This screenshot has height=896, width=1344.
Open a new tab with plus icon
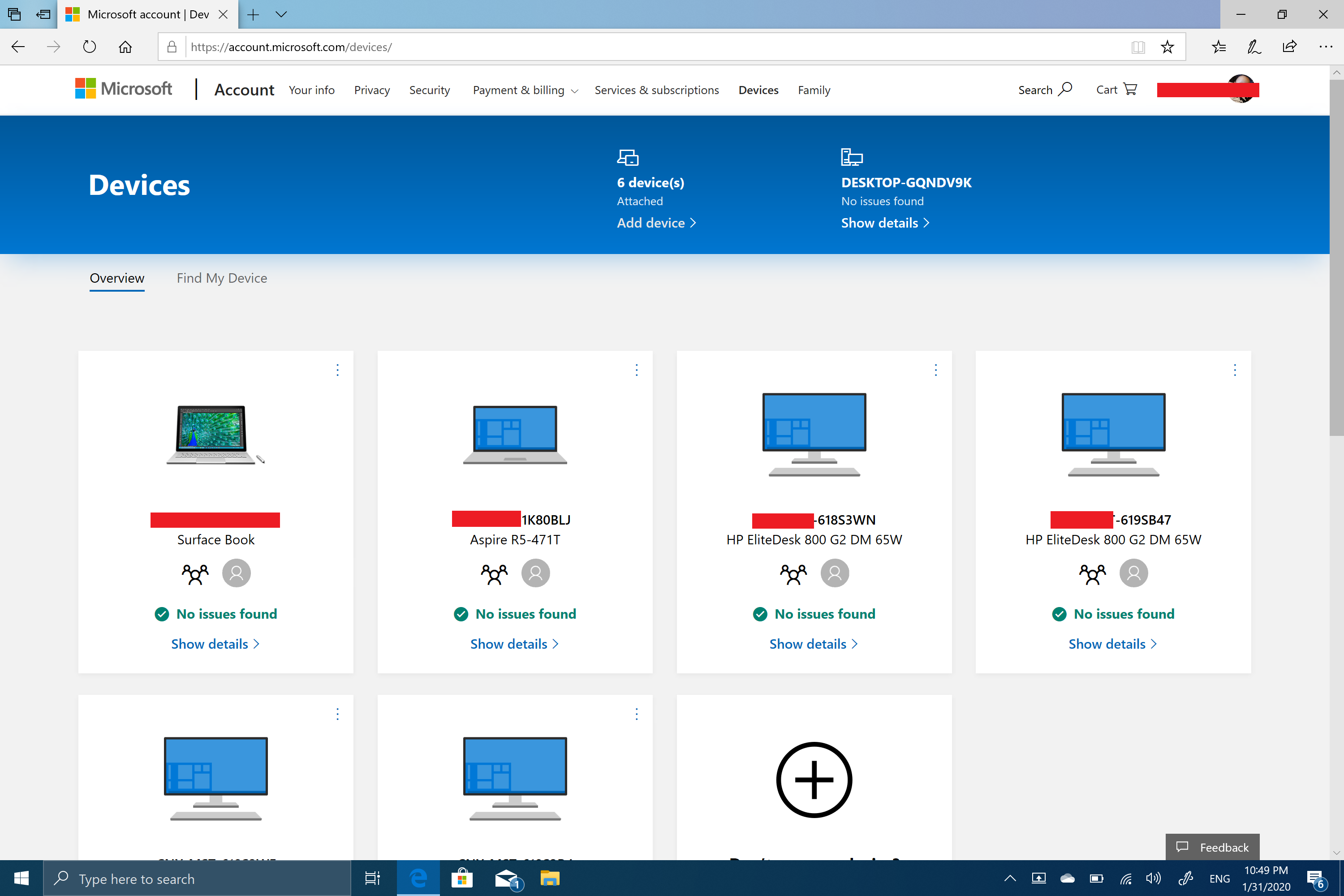point(253,14)
